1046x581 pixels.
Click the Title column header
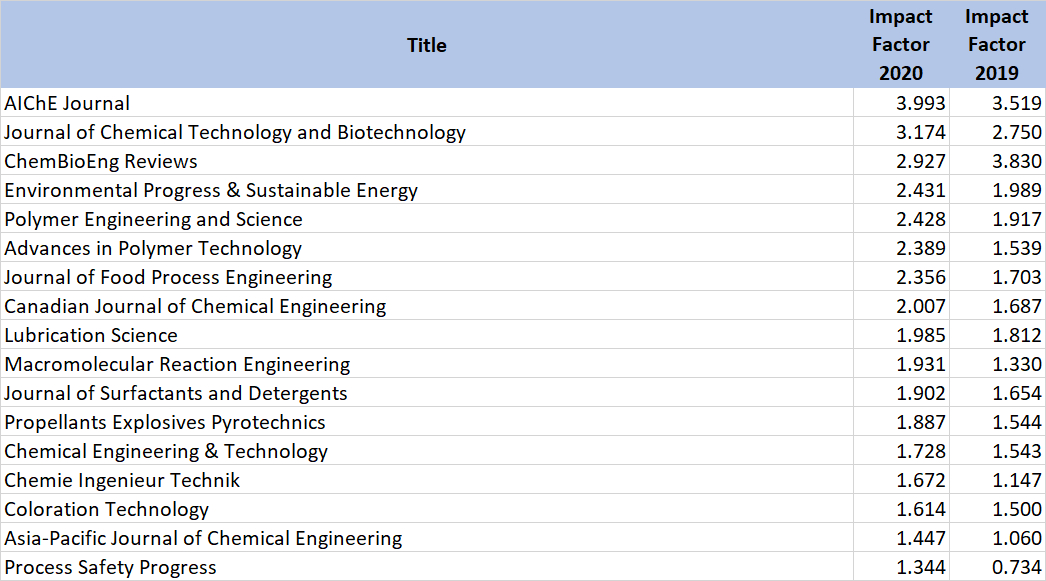(x=427, y=45)
